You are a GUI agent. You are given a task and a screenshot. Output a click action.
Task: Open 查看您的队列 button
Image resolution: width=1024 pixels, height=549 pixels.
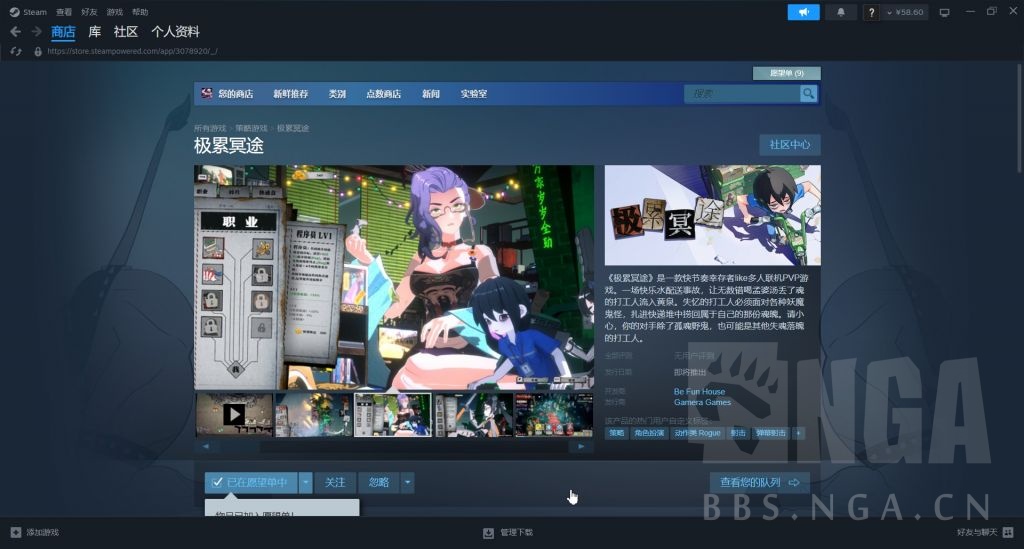pos(760,482)
